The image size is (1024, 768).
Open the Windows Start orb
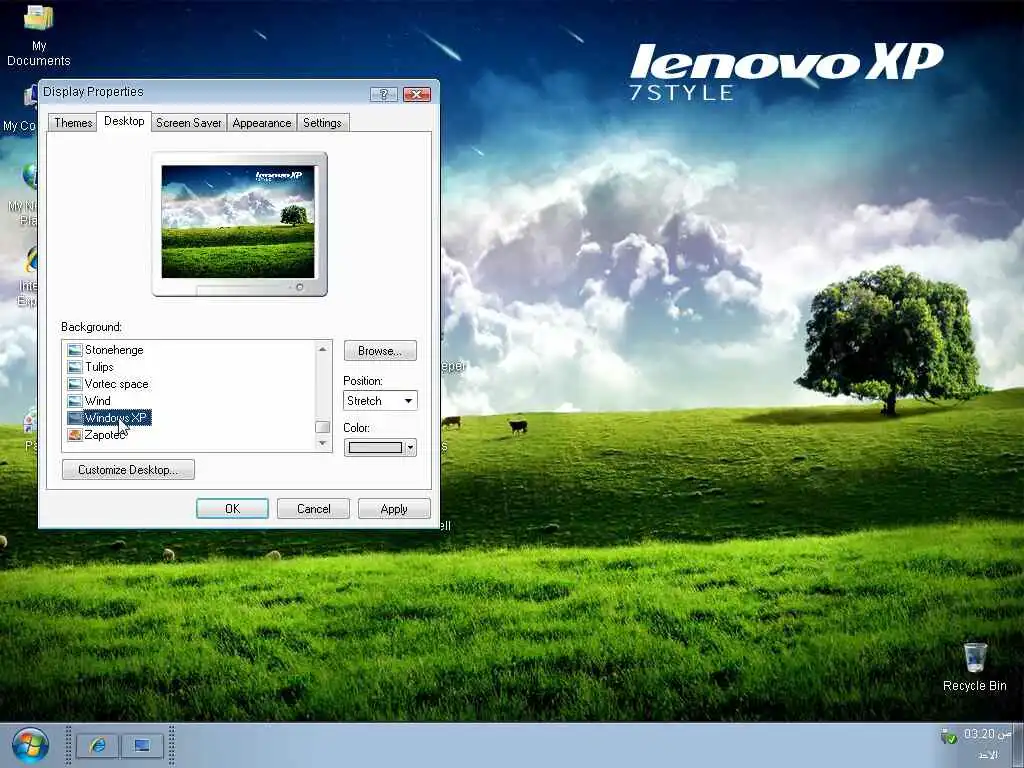(x=30, y=745)
